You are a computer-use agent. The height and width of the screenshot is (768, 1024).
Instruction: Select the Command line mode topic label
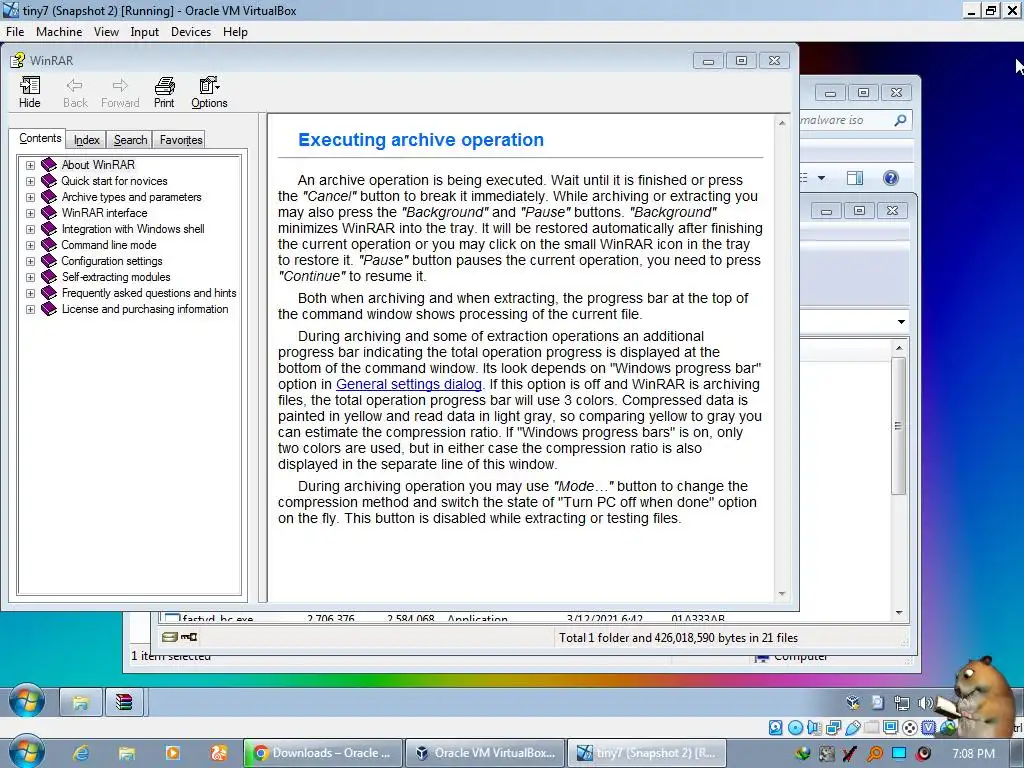(x=108, y=245)
